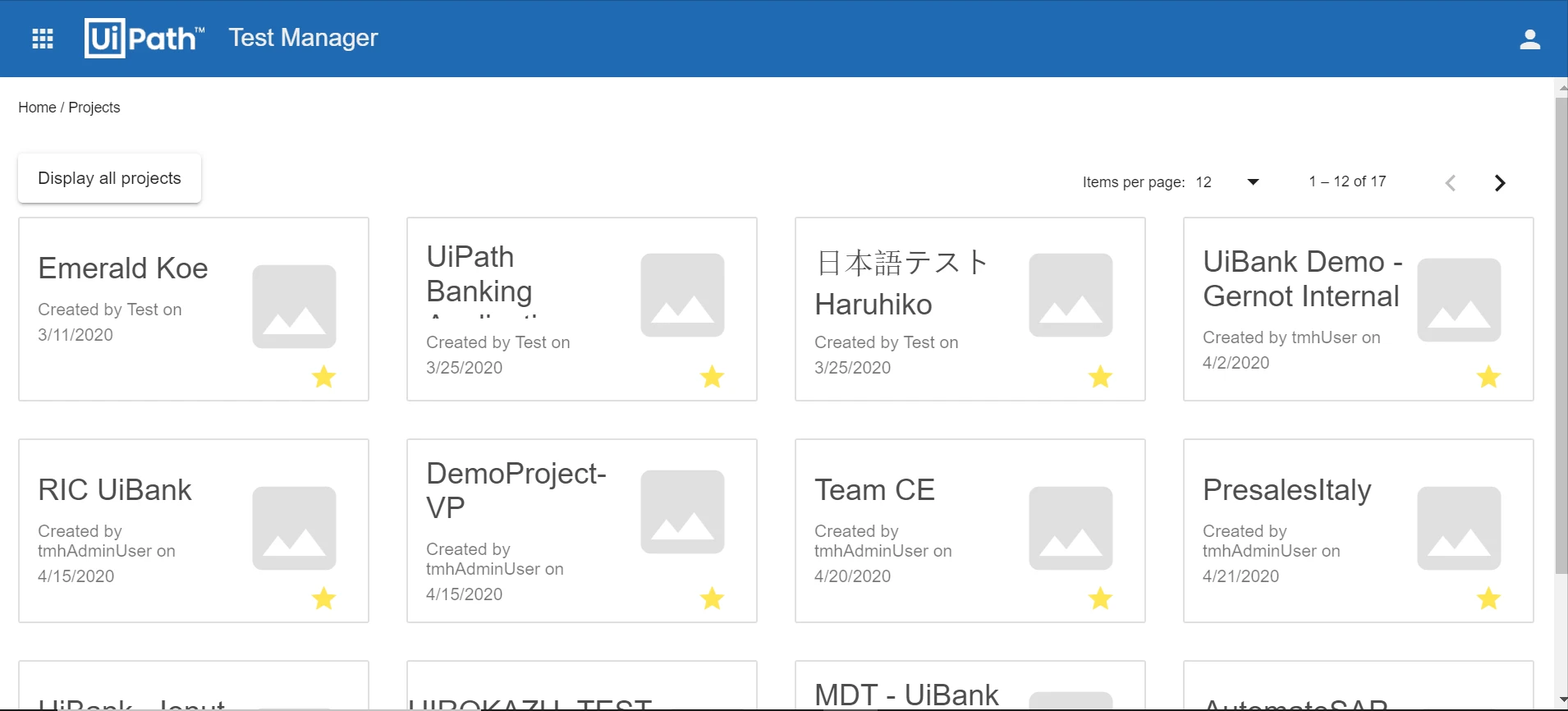Open the PresalesItaly project title
1568x711 pixels.
(x=1287, y=490)
